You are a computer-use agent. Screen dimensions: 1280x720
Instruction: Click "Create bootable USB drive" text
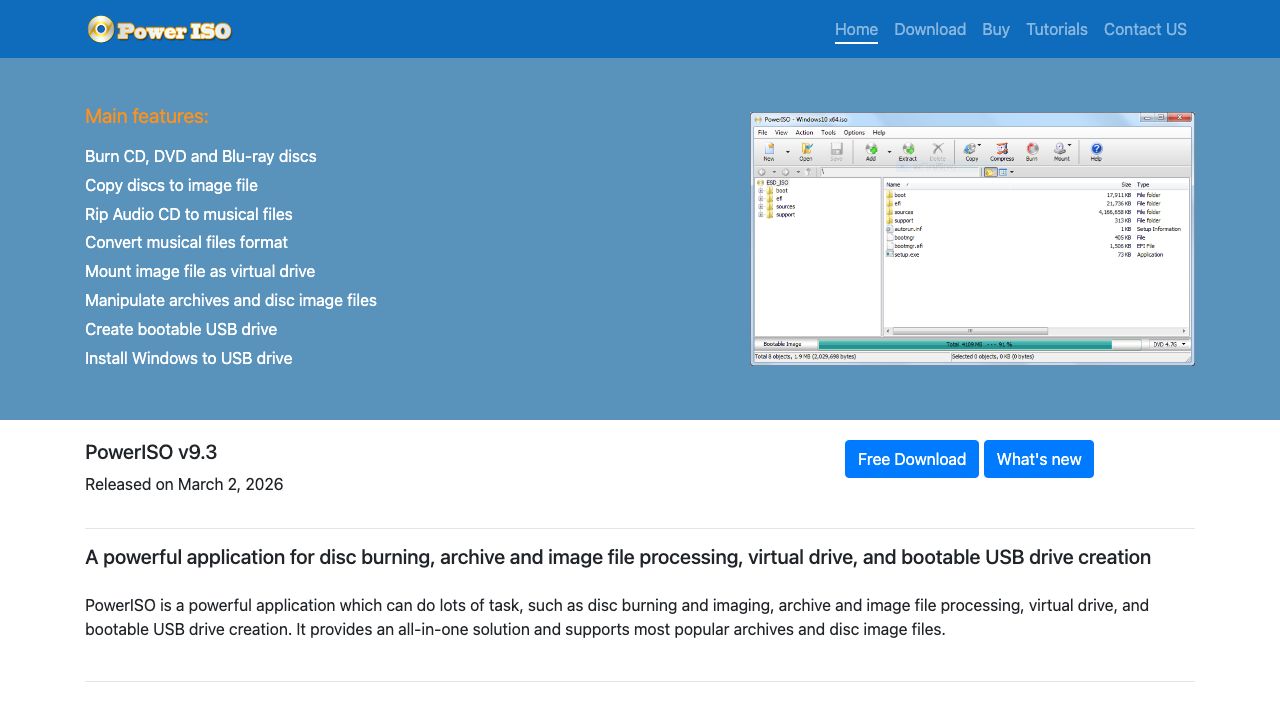181,329
